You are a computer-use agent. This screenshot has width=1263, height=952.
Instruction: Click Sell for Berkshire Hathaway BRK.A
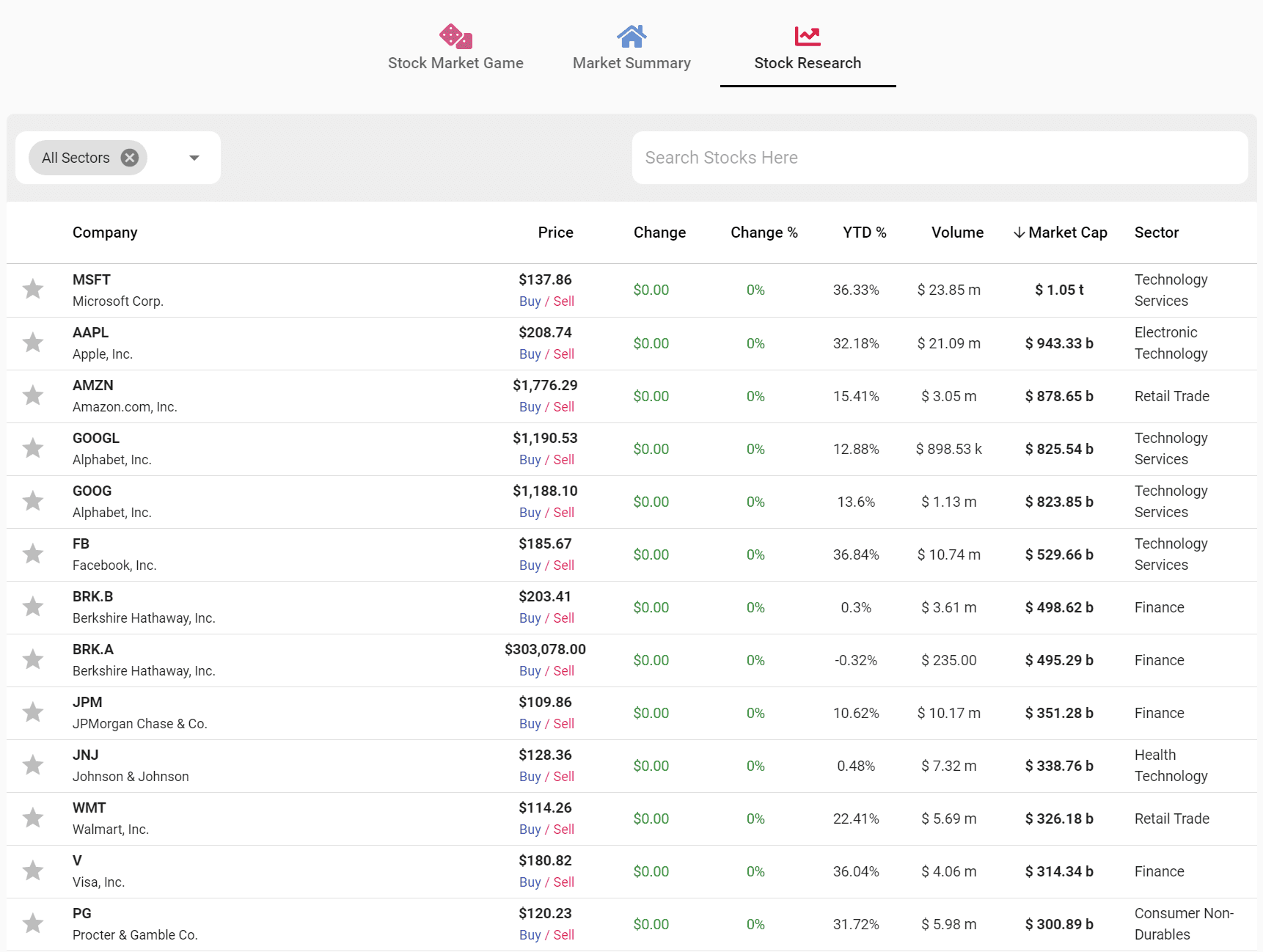(x=563, y=670)
